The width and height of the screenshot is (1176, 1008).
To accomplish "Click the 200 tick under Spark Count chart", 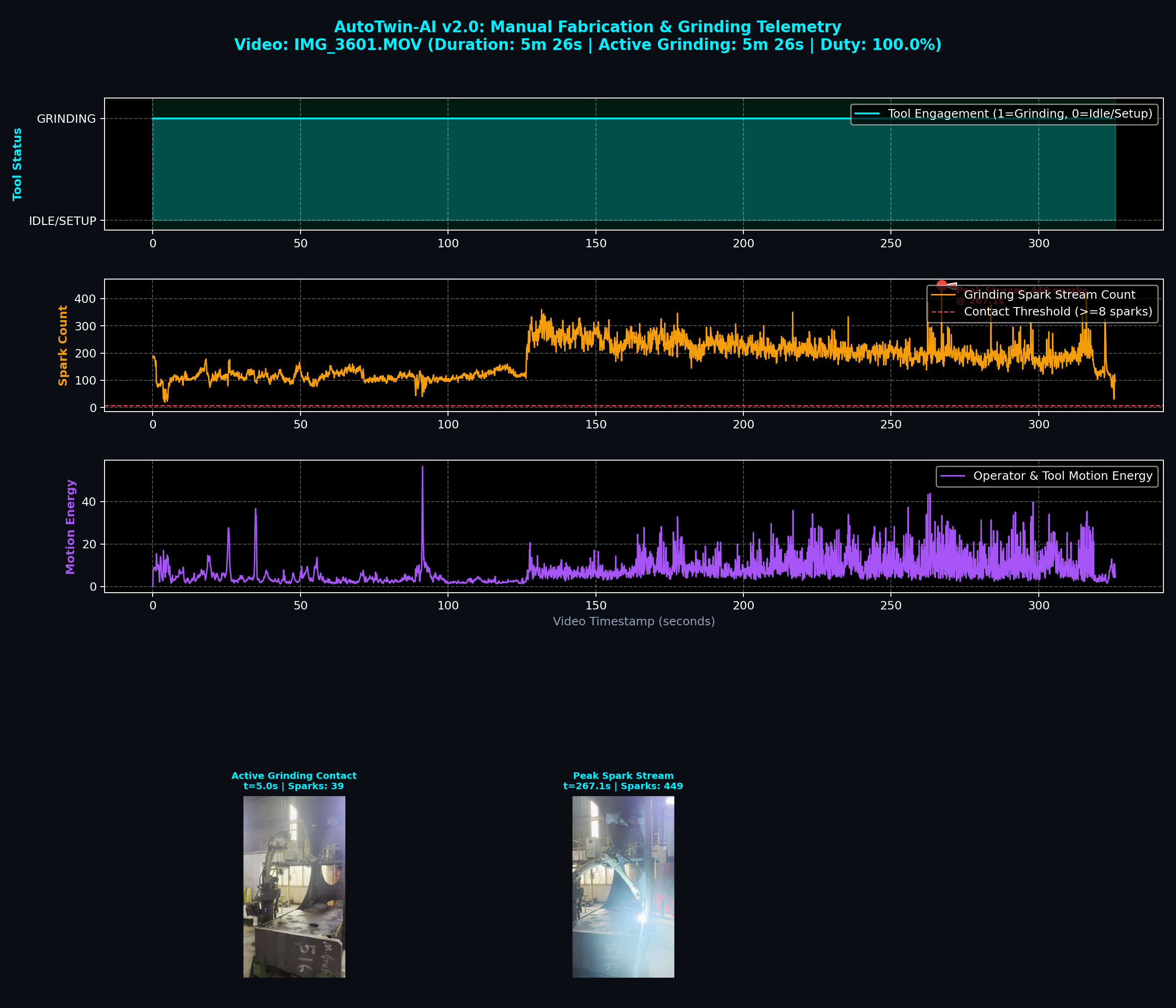I will [x=743, y=425].
